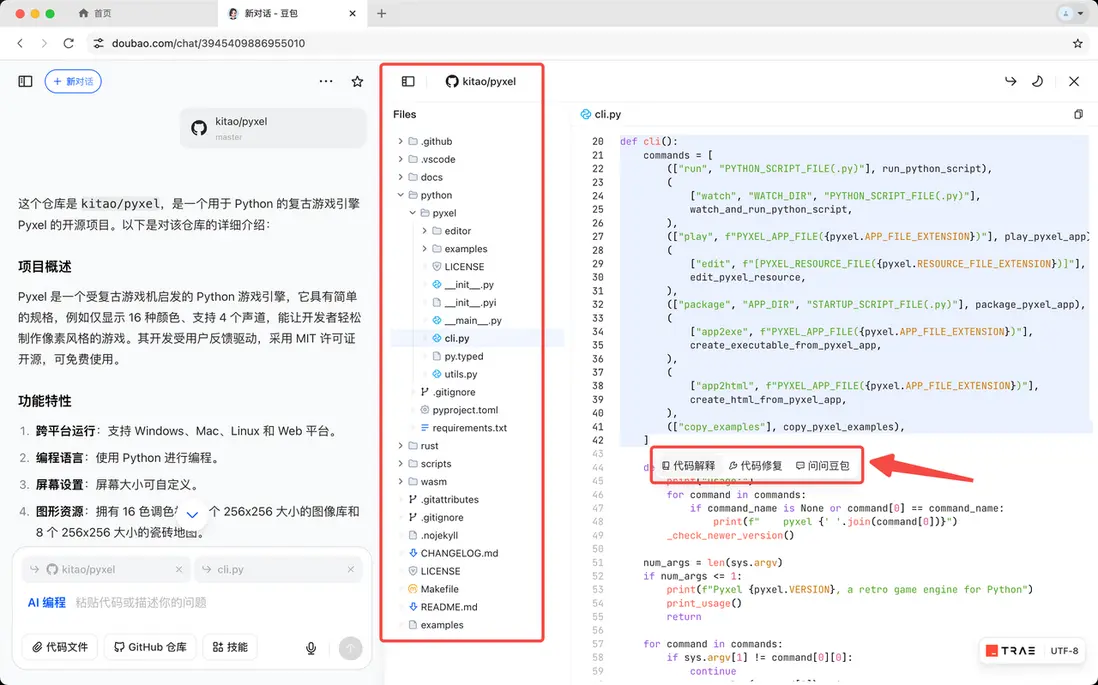Open the three-dot more options menu

(x=326, y=81)
